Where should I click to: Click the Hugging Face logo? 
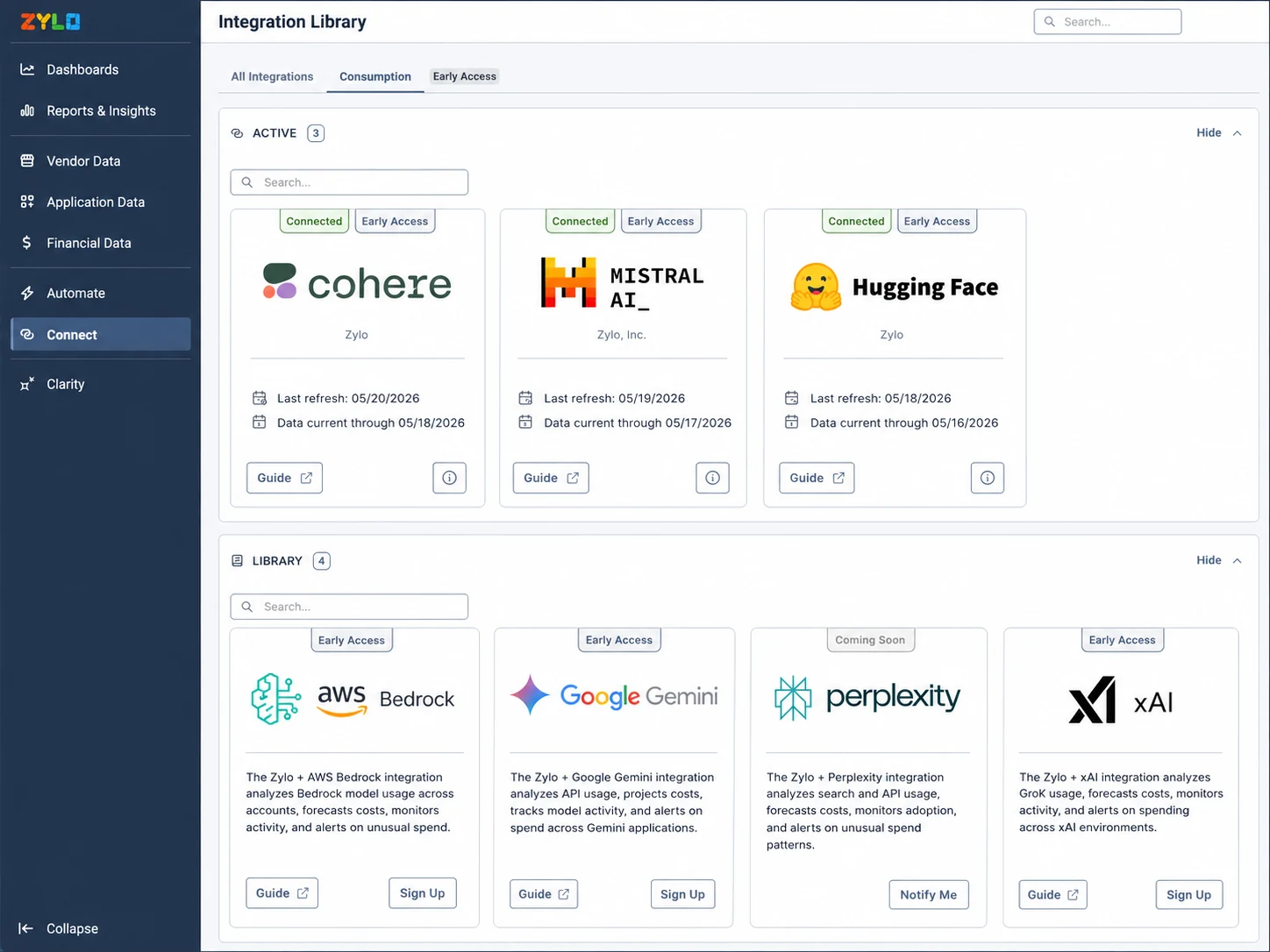[894, 287]
